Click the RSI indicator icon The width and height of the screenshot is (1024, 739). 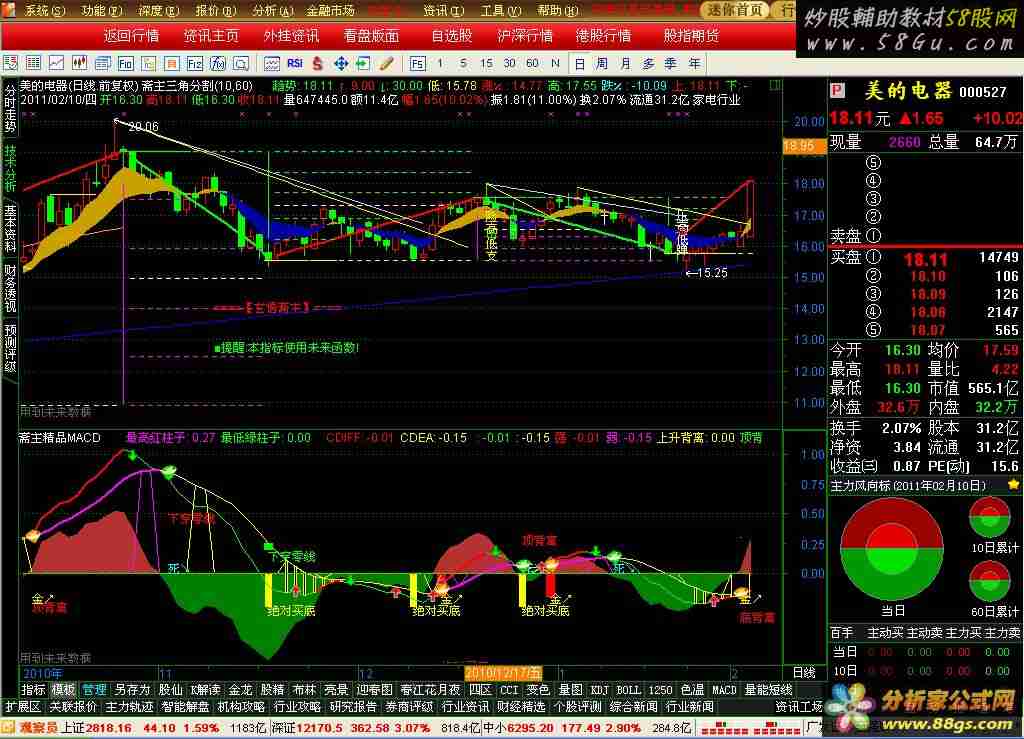(295, 63)
